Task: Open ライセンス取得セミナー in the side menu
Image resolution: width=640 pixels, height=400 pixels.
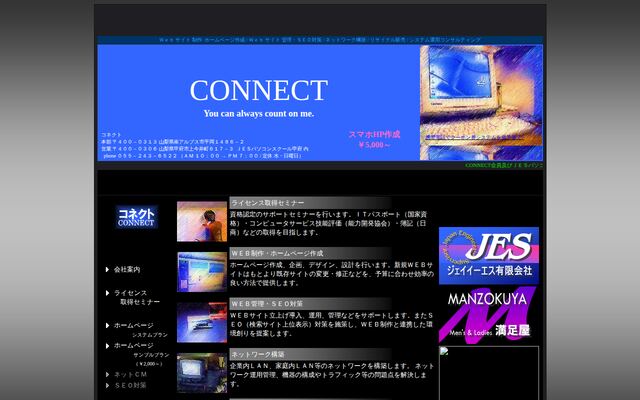Action: [137, 297]
